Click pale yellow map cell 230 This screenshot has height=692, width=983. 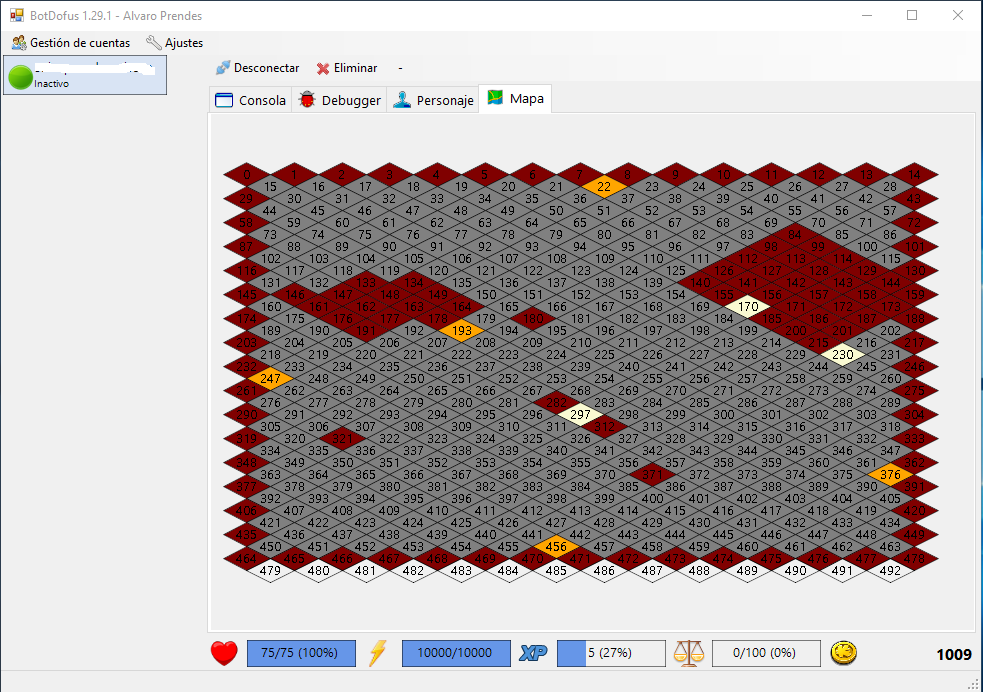[x=843, y=355]
